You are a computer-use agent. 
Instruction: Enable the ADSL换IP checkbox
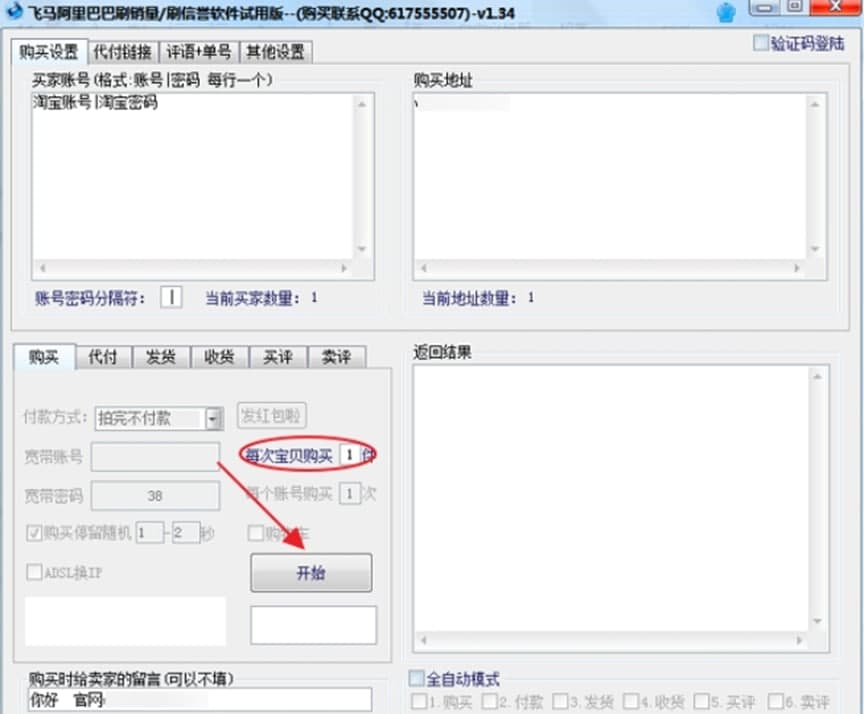(x=34, y=572)
